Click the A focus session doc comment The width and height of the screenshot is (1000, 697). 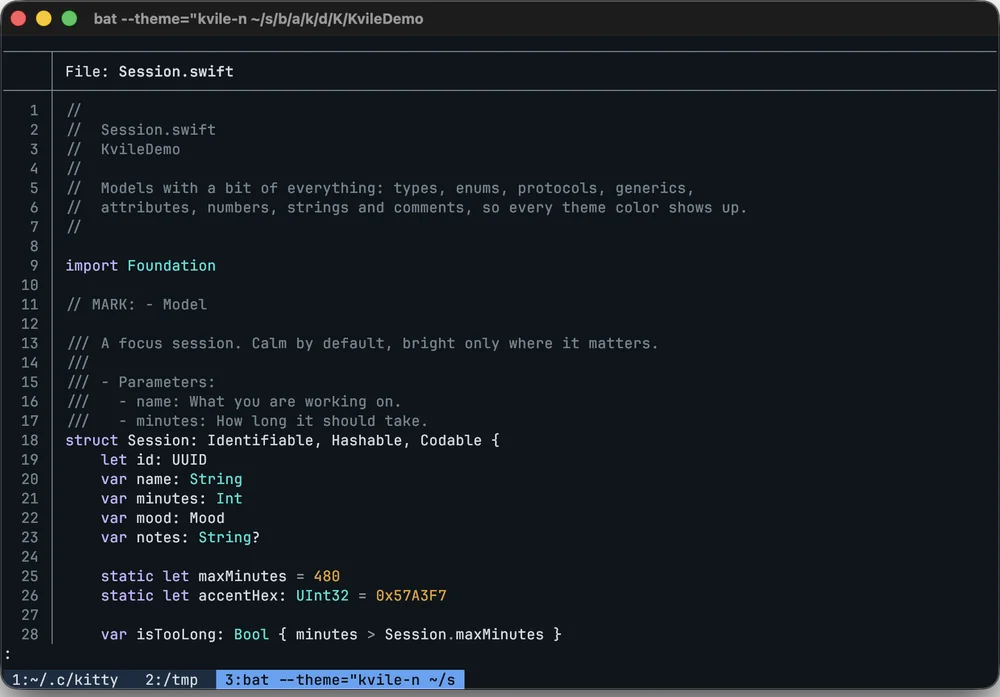[362, 344]
